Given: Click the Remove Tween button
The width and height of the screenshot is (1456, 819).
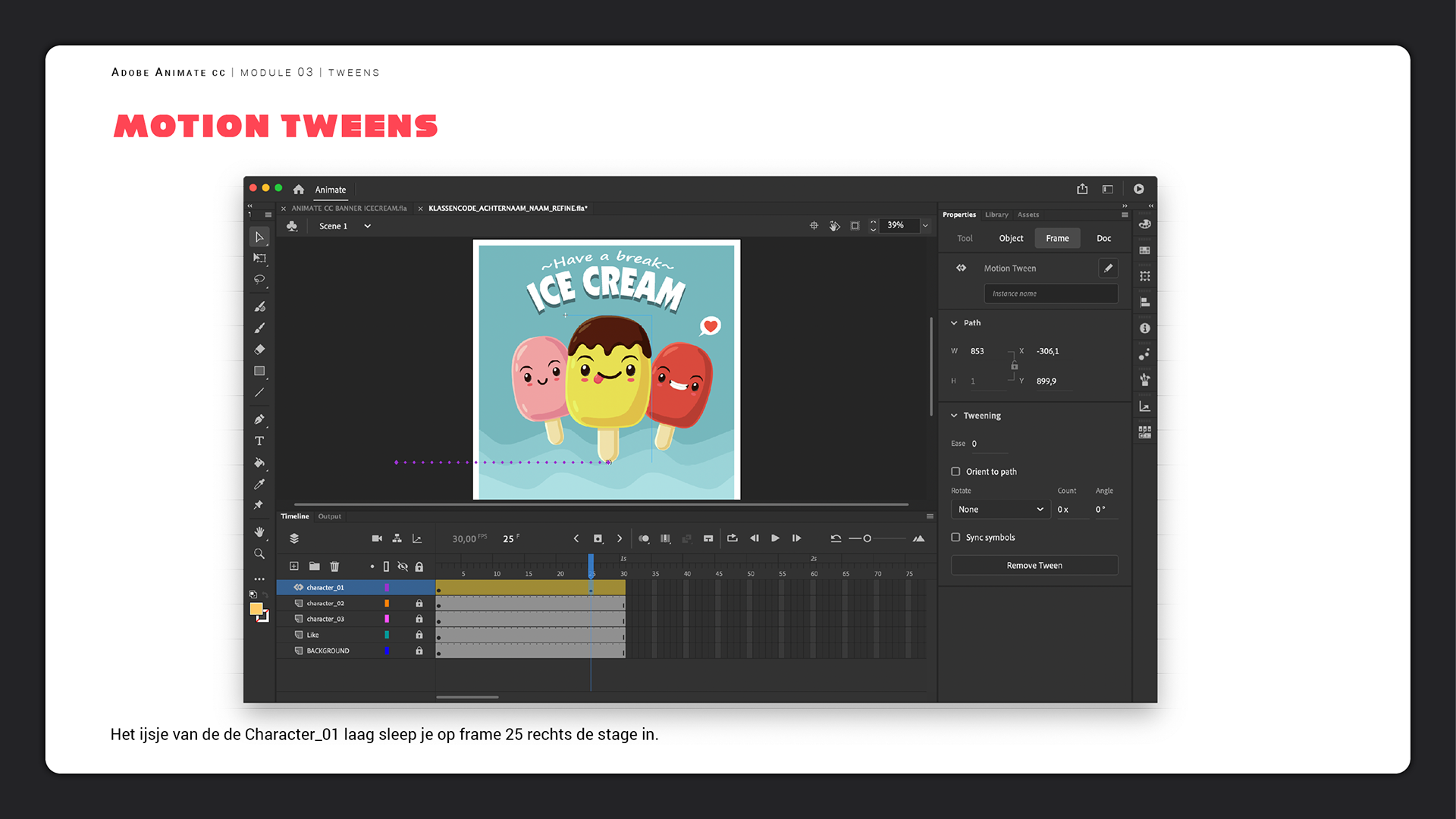Looking at the screenshot, I should (1034, 566).
